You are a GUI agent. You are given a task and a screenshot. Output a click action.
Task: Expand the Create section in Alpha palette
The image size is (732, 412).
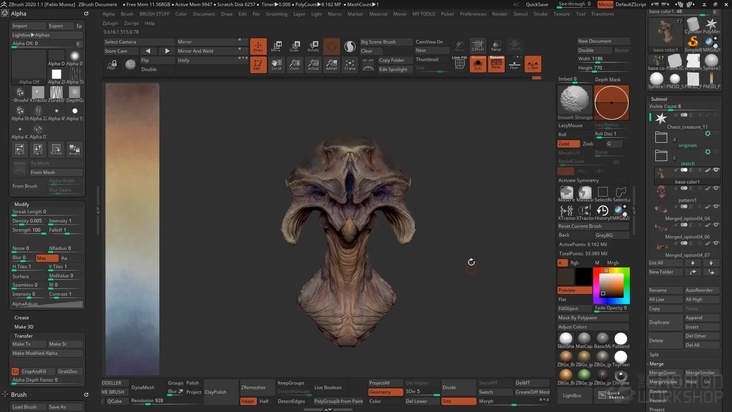[x=21, y=318]
